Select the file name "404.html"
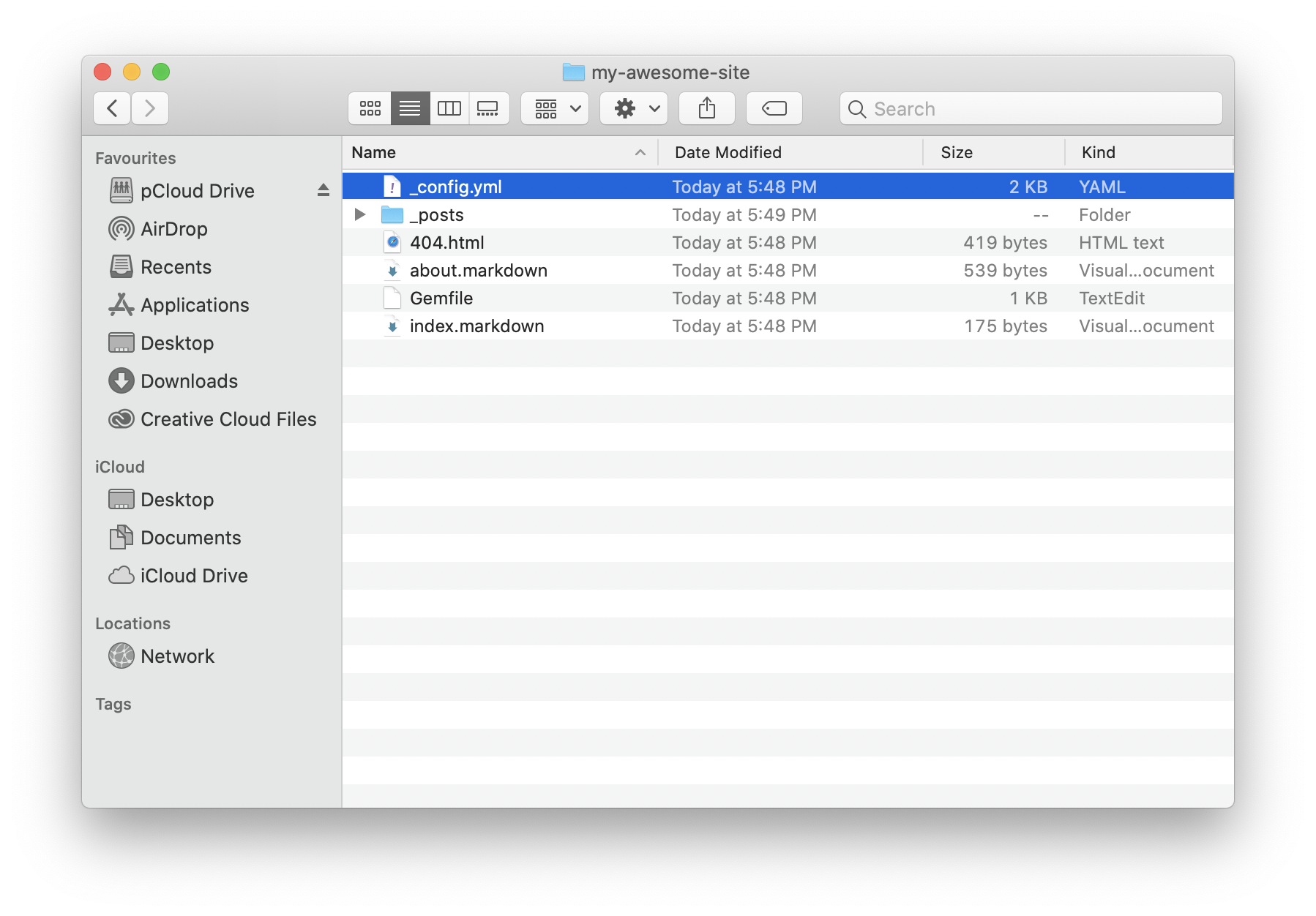 [447, 243]
